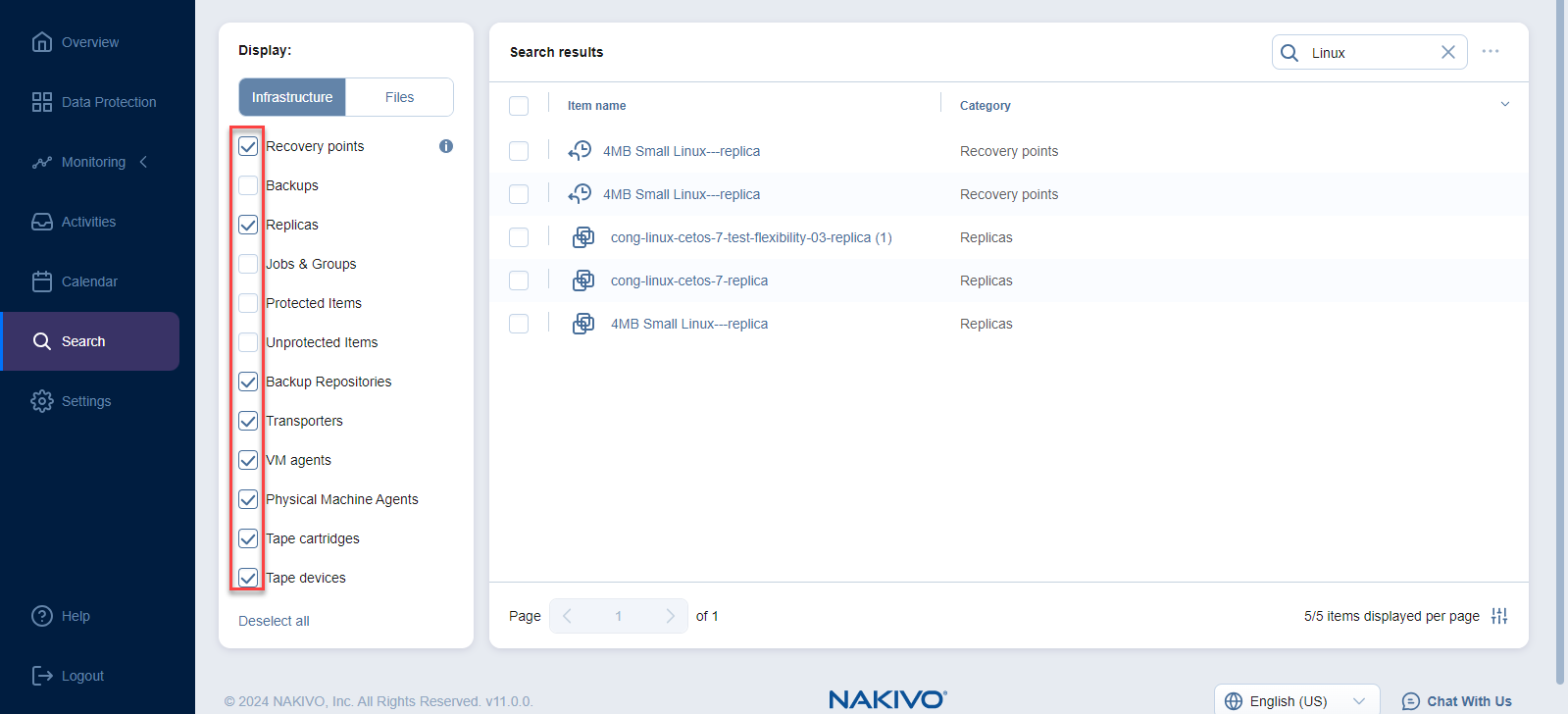Click the magnifier icon in search box

tap(1290, 53)
